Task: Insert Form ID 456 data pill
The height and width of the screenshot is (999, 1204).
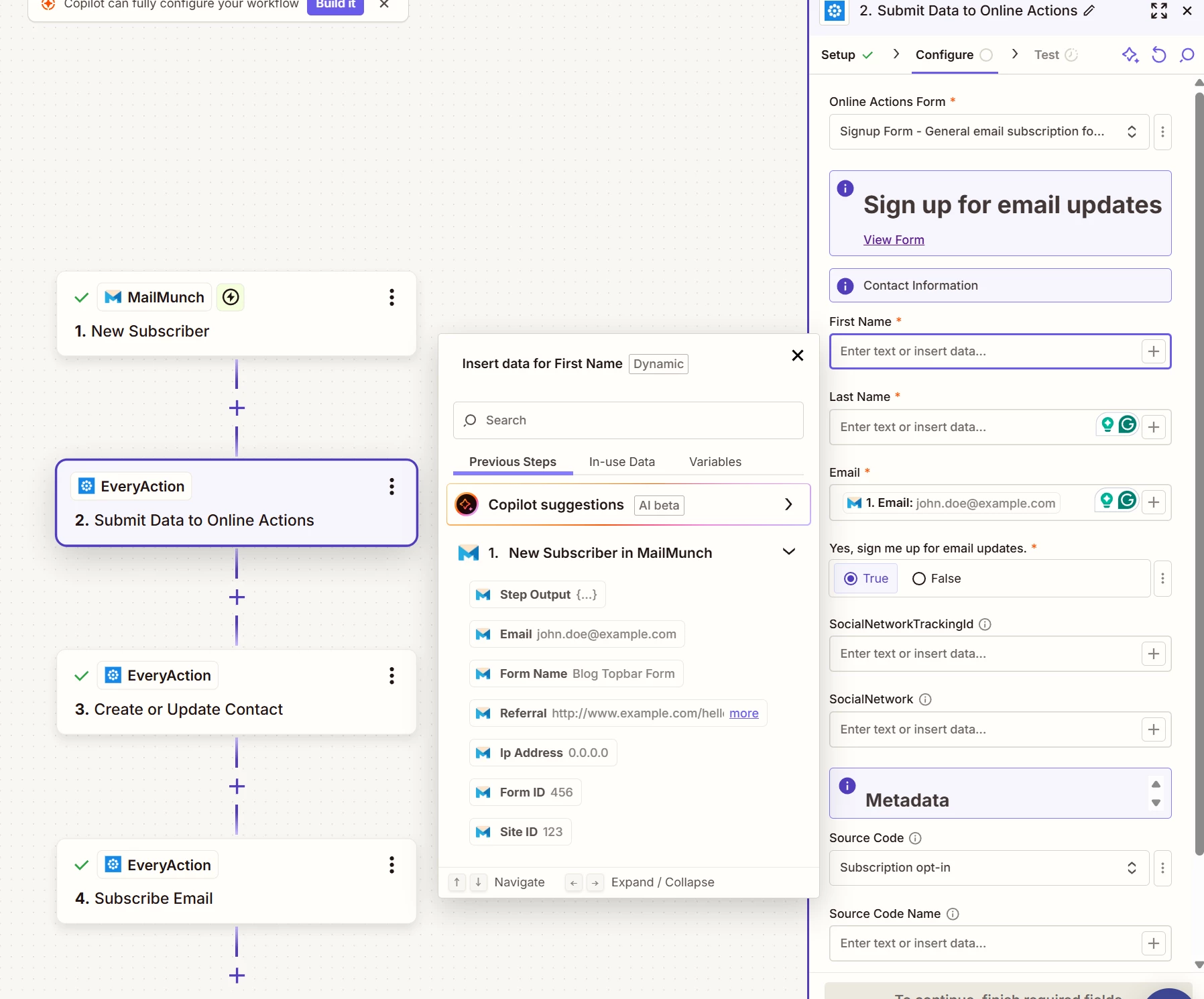Action: [526, 792]
